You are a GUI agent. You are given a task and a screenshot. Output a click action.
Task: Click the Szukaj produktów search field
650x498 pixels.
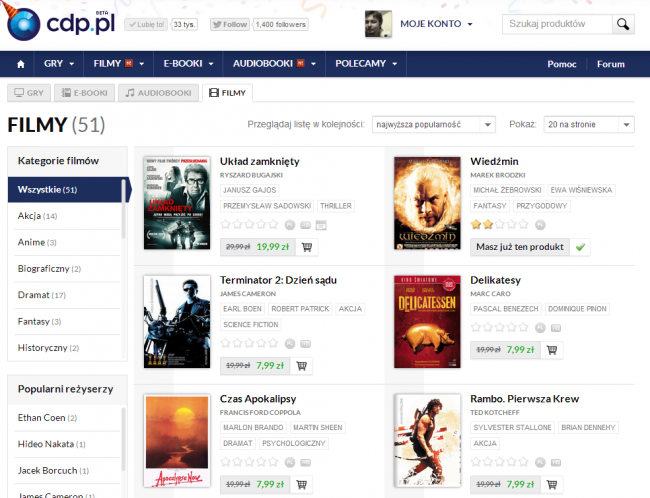[x=557, y=24]
